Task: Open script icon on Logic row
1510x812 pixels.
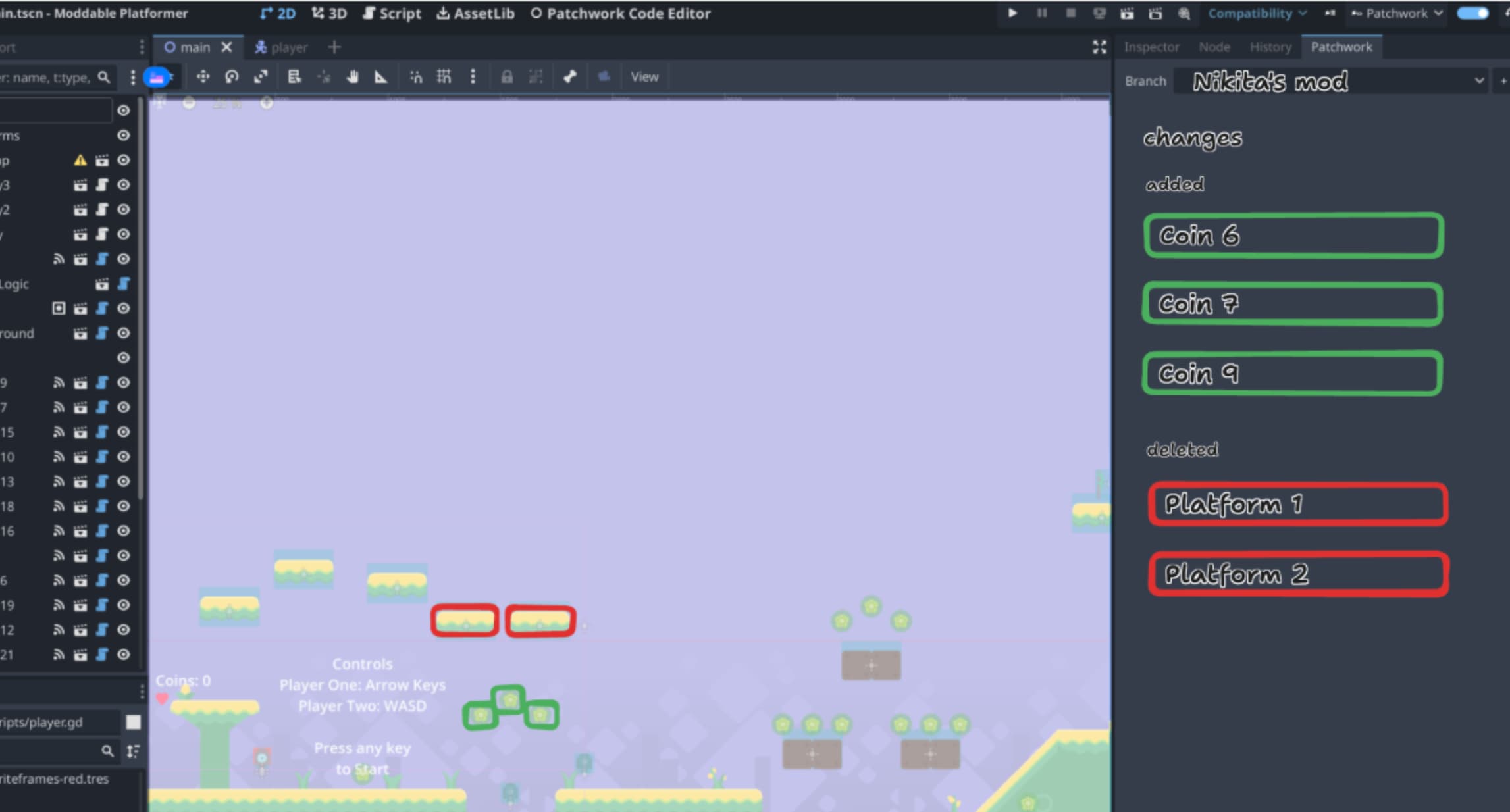Action: point(123,284)
